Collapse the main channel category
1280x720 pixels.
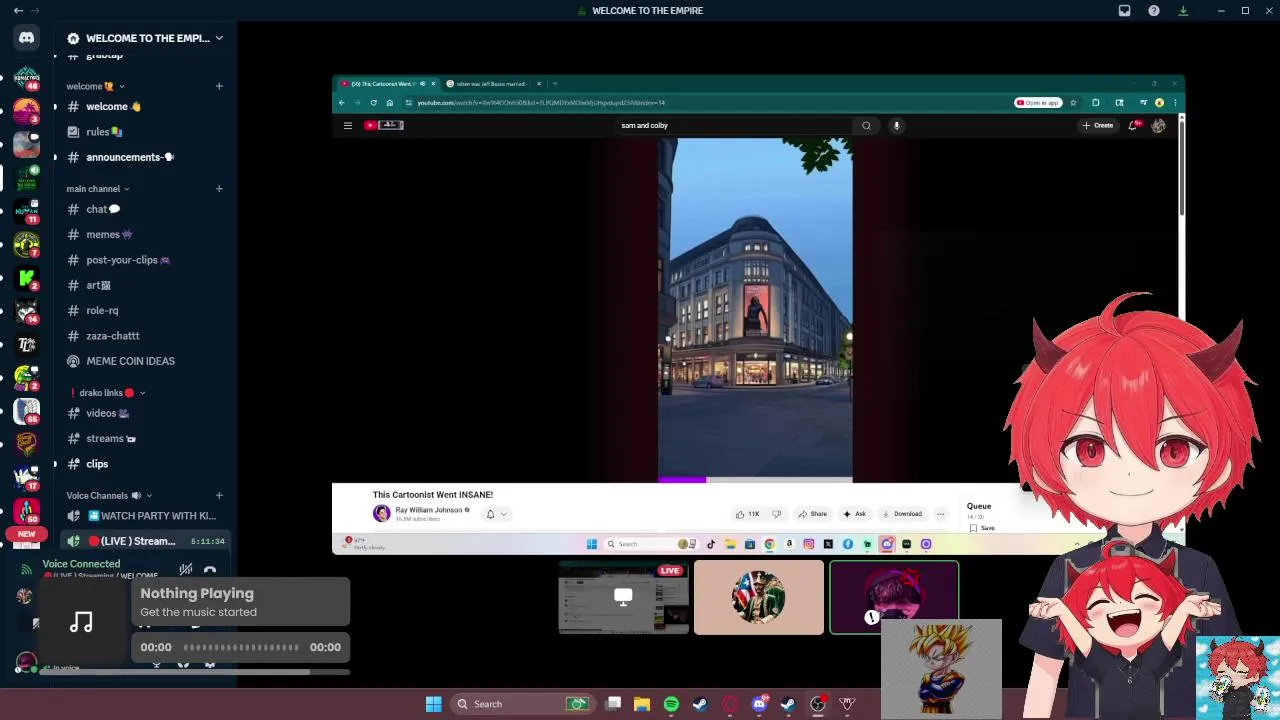98,188
